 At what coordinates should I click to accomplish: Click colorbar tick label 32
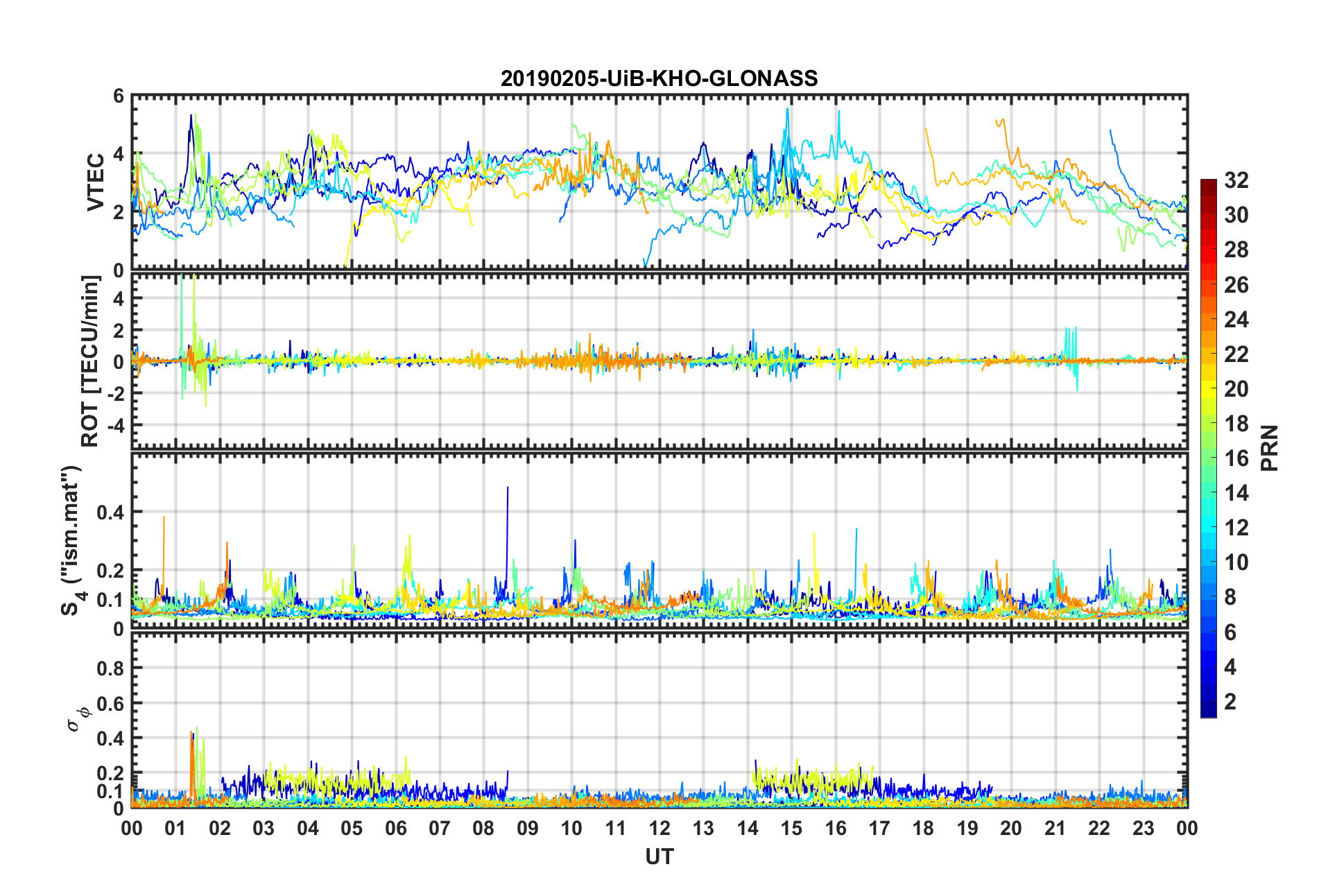tap(1236, 180)
